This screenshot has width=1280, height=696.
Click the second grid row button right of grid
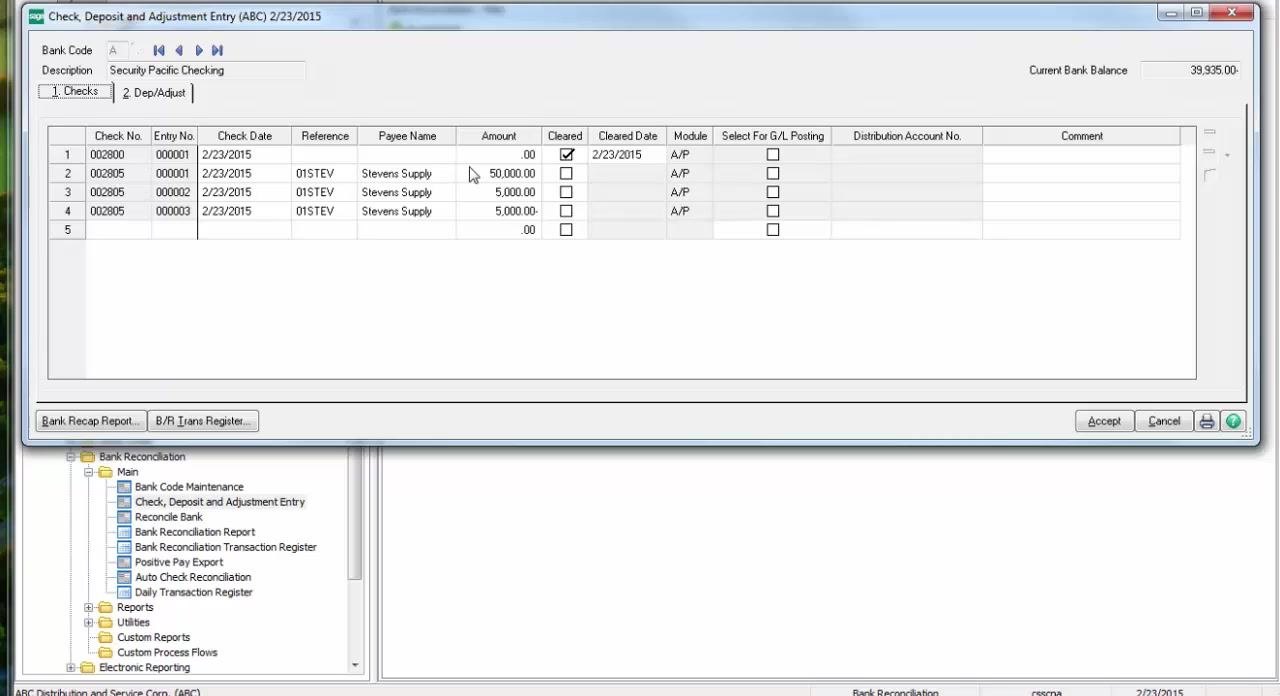pos(1209,152)
